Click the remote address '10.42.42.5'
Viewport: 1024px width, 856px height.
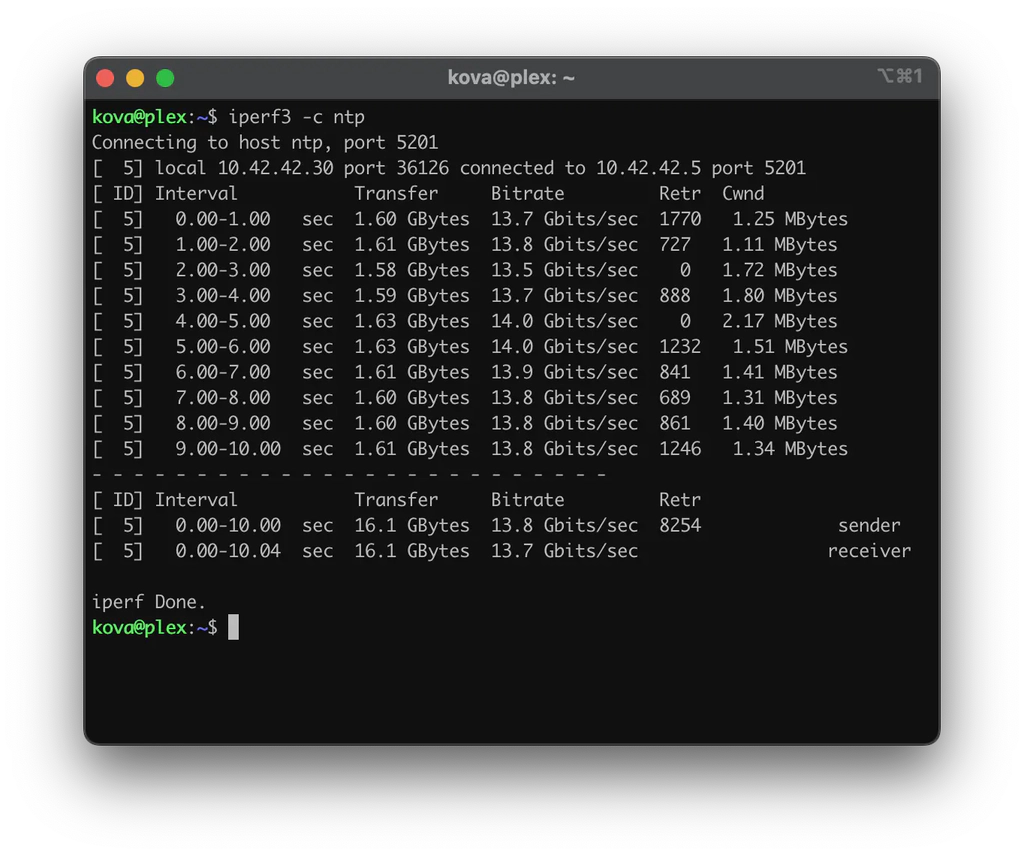(x=648, y=168)
